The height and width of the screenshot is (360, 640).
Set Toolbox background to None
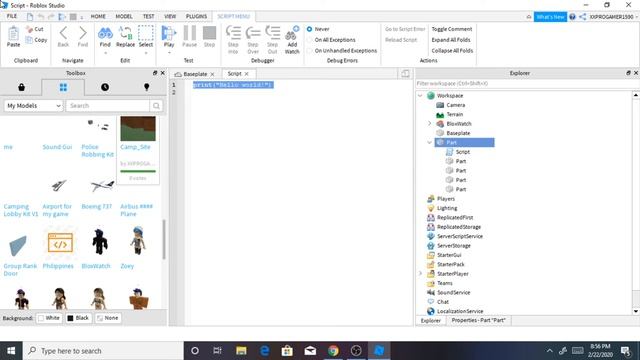pyautogui.click(x=107, y=318)
